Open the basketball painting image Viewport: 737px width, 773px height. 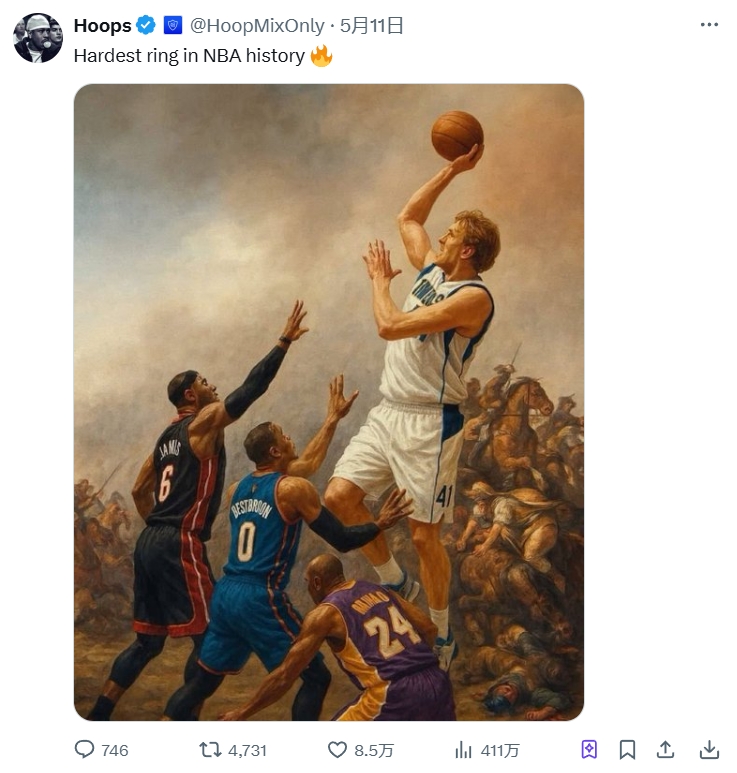point(328,402)
